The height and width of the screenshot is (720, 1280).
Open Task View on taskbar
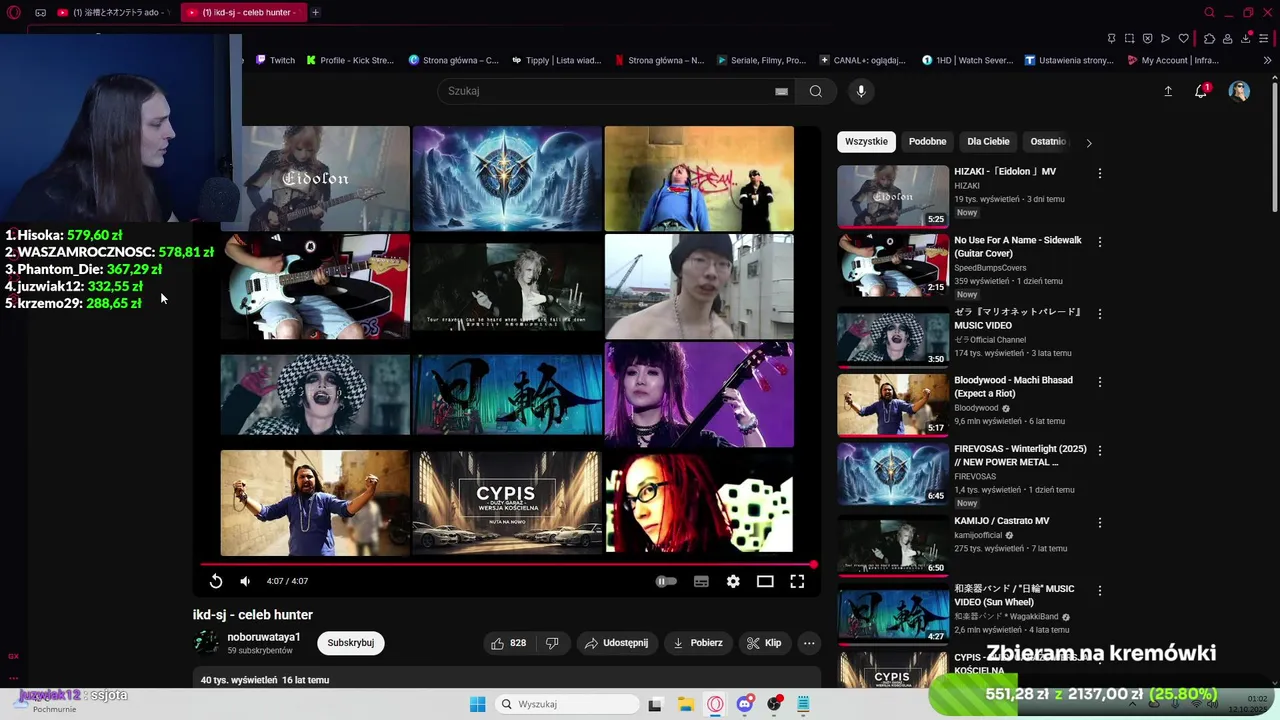point(655,704)
